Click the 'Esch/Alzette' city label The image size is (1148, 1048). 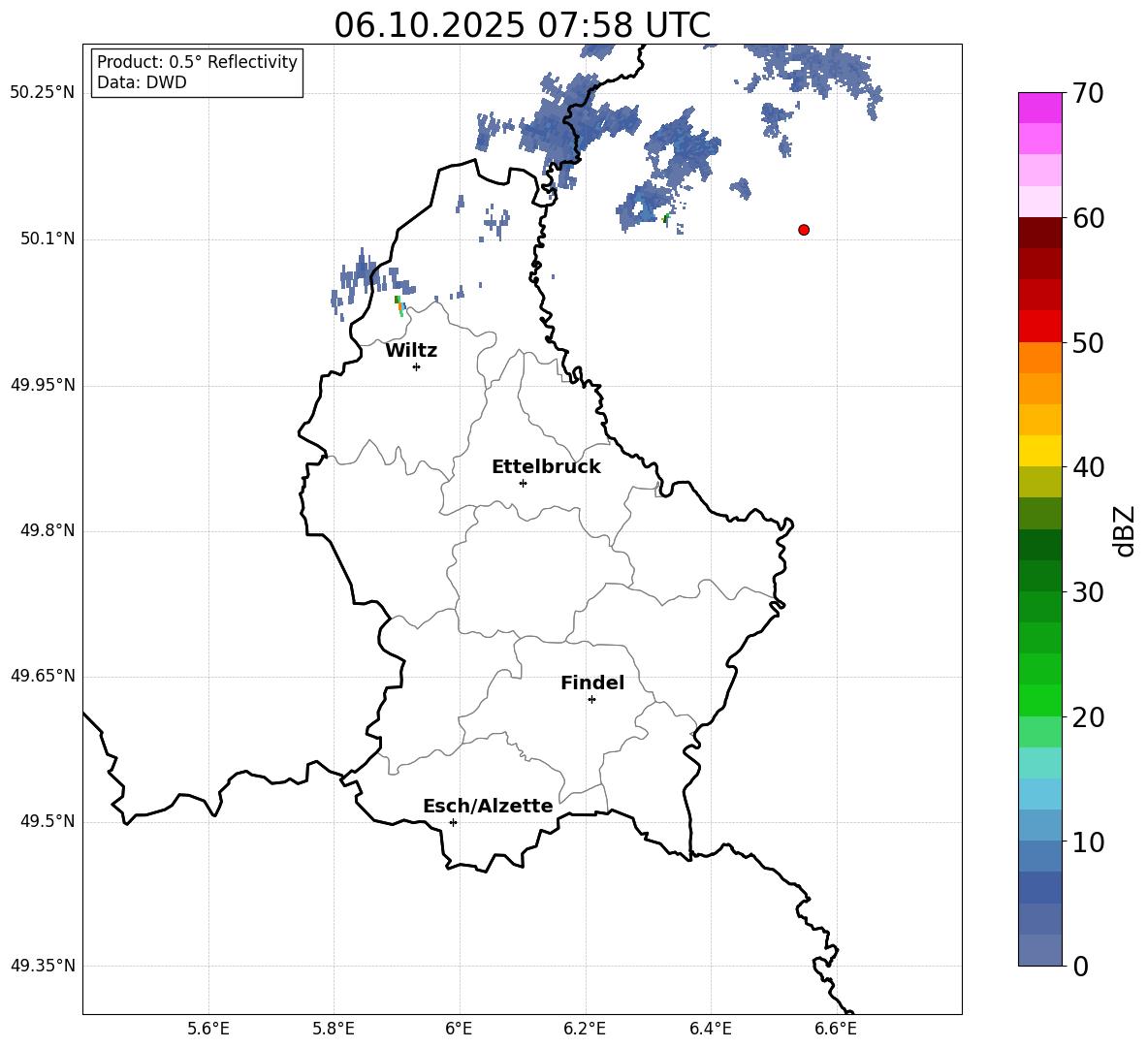tap(488, 807)
